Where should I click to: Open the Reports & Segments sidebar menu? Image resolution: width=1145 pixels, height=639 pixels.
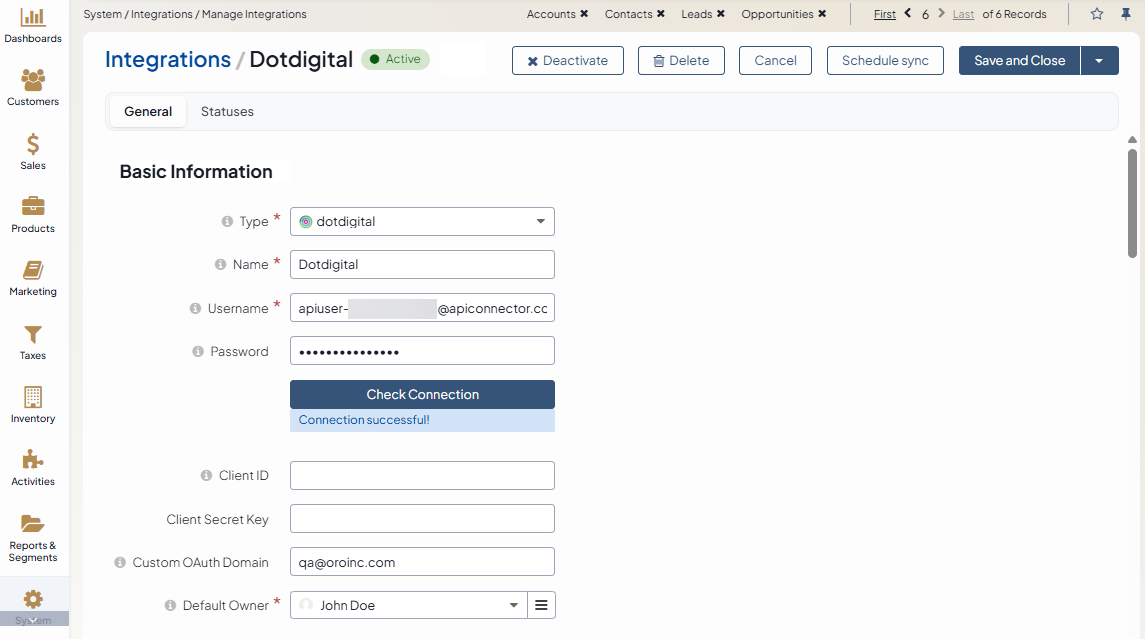coord(33,536)
